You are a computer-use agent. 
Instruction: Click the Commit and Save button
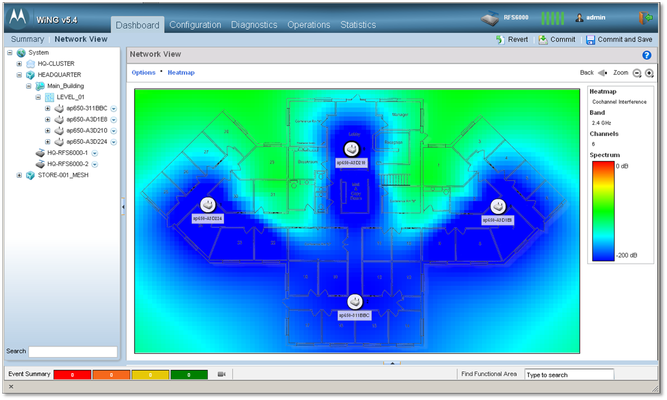619,40
